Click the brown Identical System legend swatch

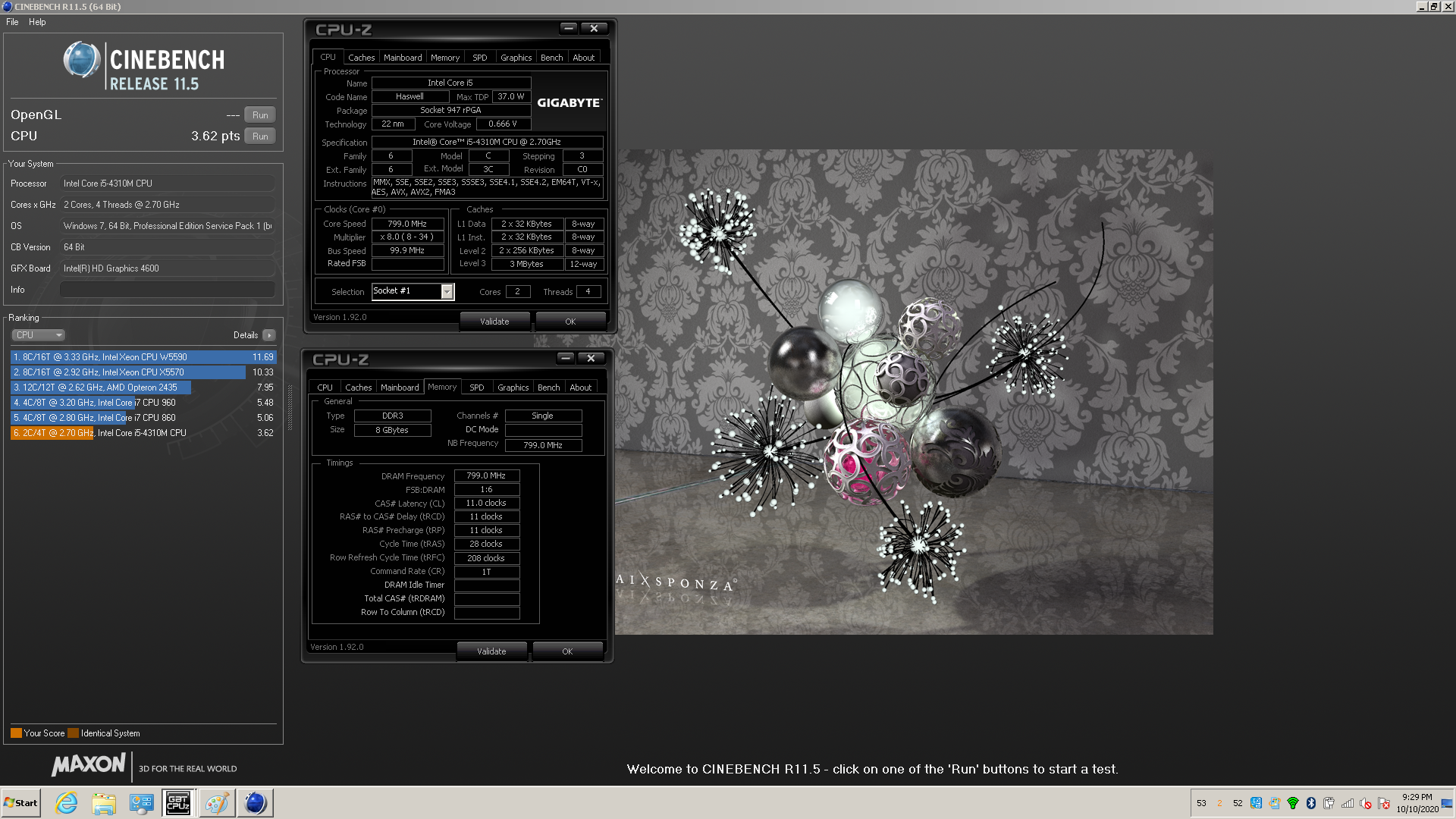click(73, 733)
